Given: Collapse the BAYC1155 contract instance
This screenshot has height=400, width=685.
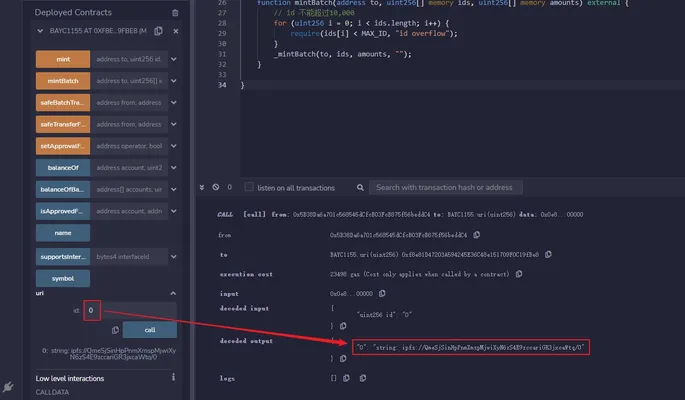Looking at the screenshot, I should 40,31.
